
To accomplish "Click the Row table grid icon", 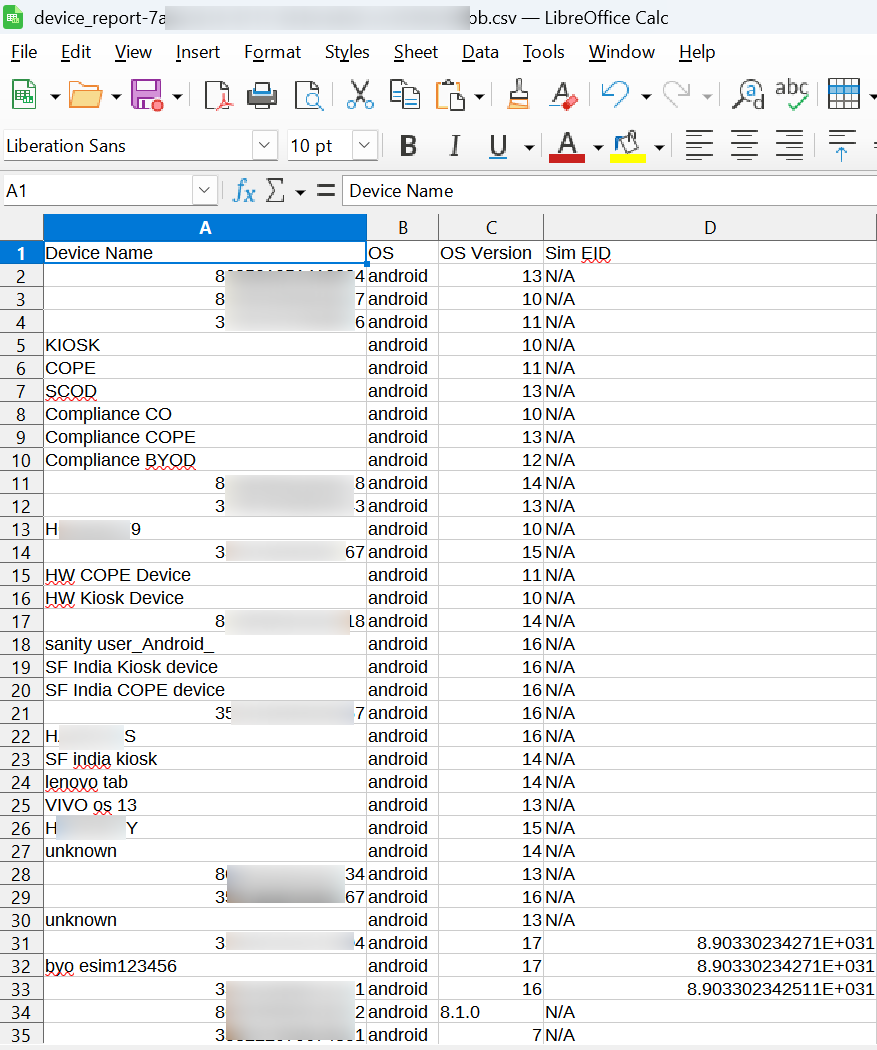I will 844,94.
